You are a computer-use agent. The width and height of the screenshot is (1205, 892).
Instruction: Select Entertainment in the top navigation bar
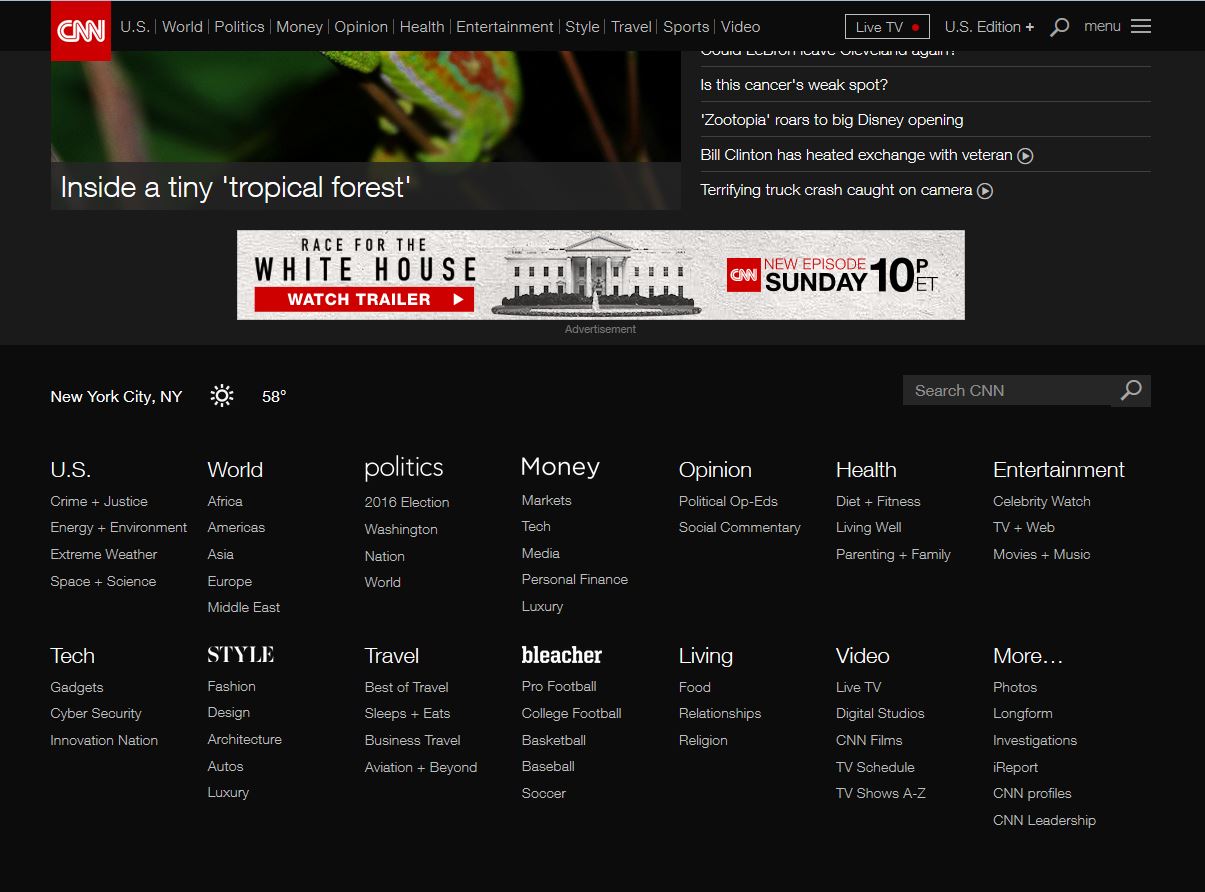(505, 27)
